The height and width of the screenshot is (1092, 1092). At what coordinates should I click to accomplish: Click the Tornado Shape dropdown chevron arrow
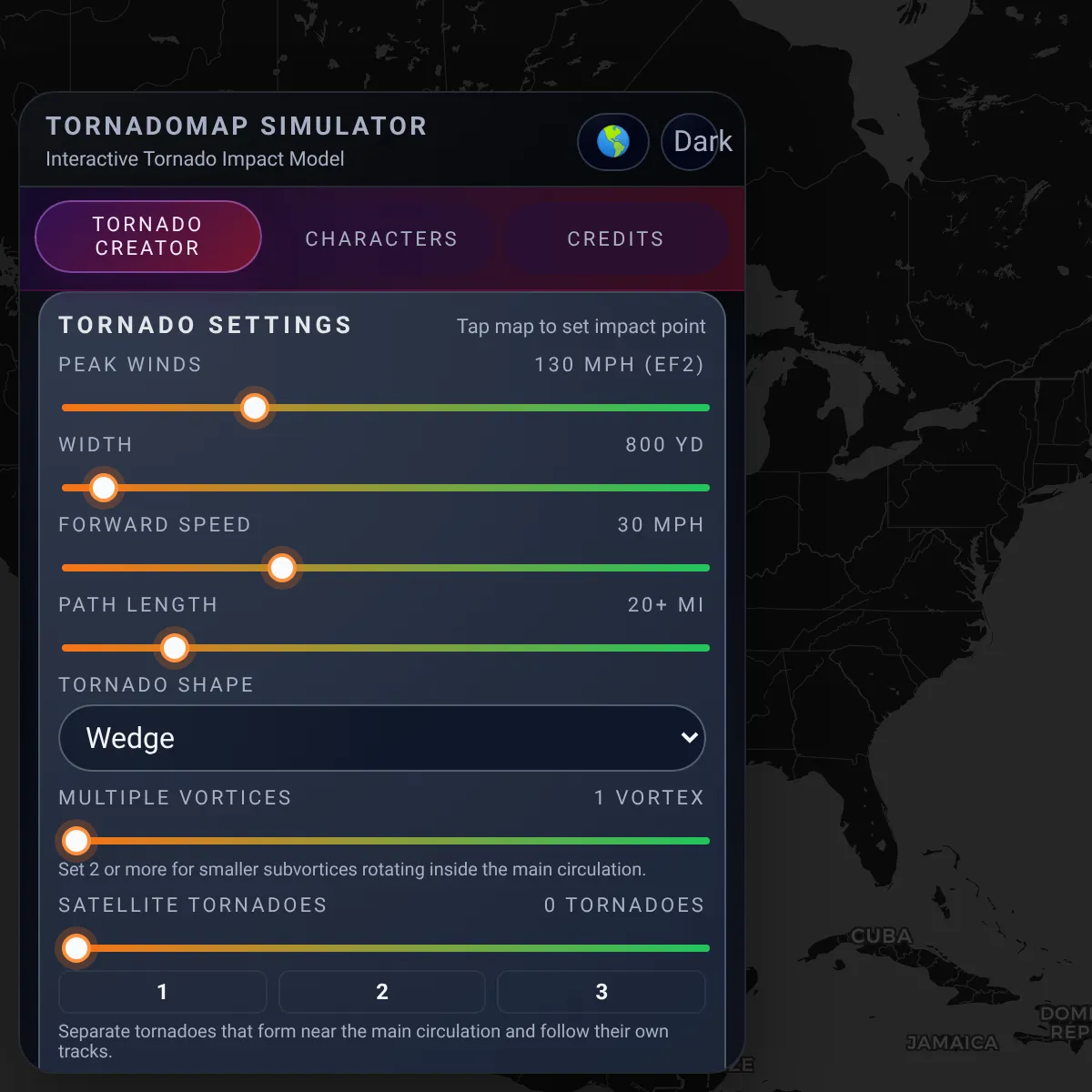click(689, 738)
